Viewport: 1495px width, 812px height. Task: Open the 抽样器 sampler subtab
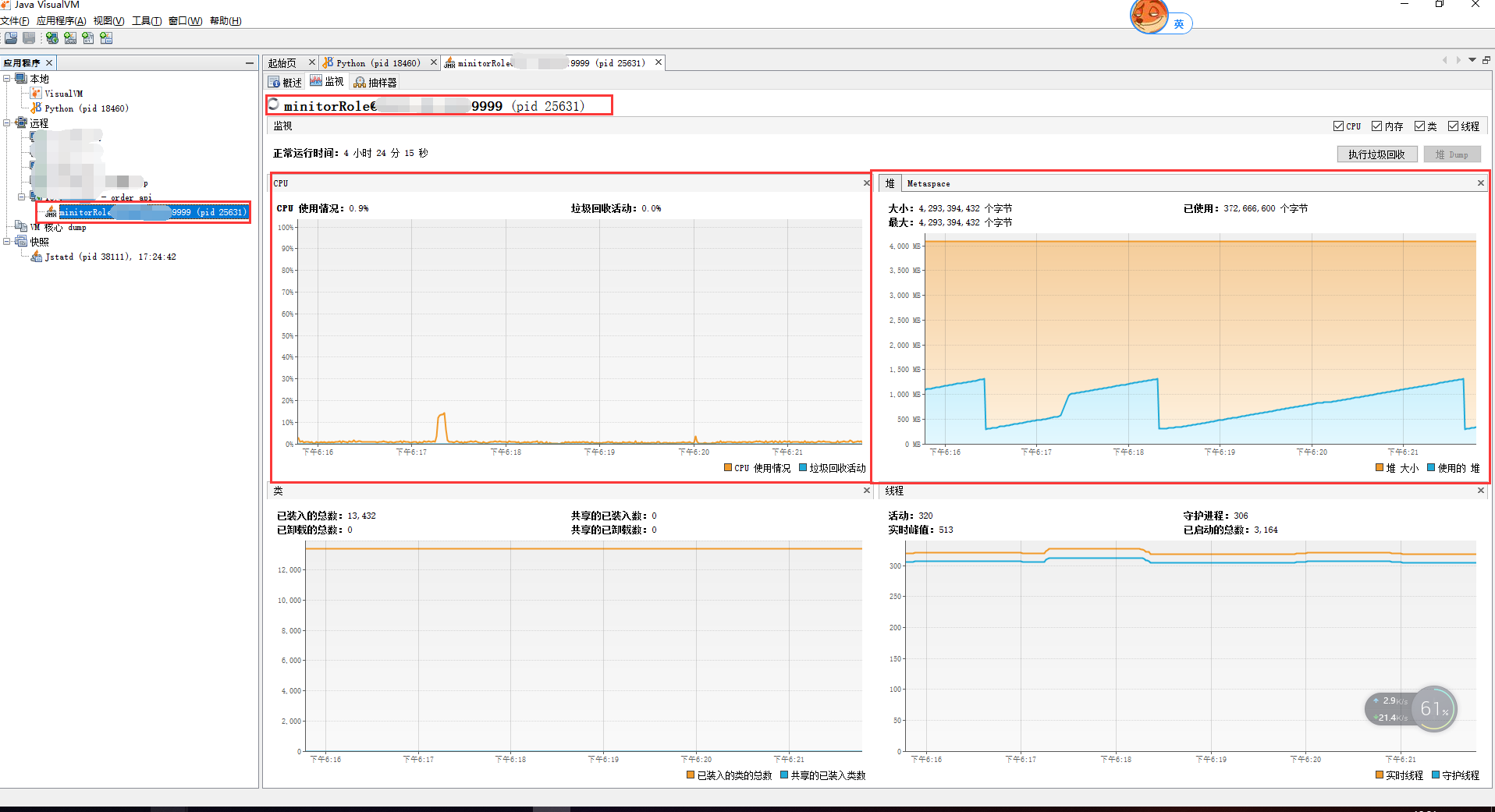[x=375, y=82]
